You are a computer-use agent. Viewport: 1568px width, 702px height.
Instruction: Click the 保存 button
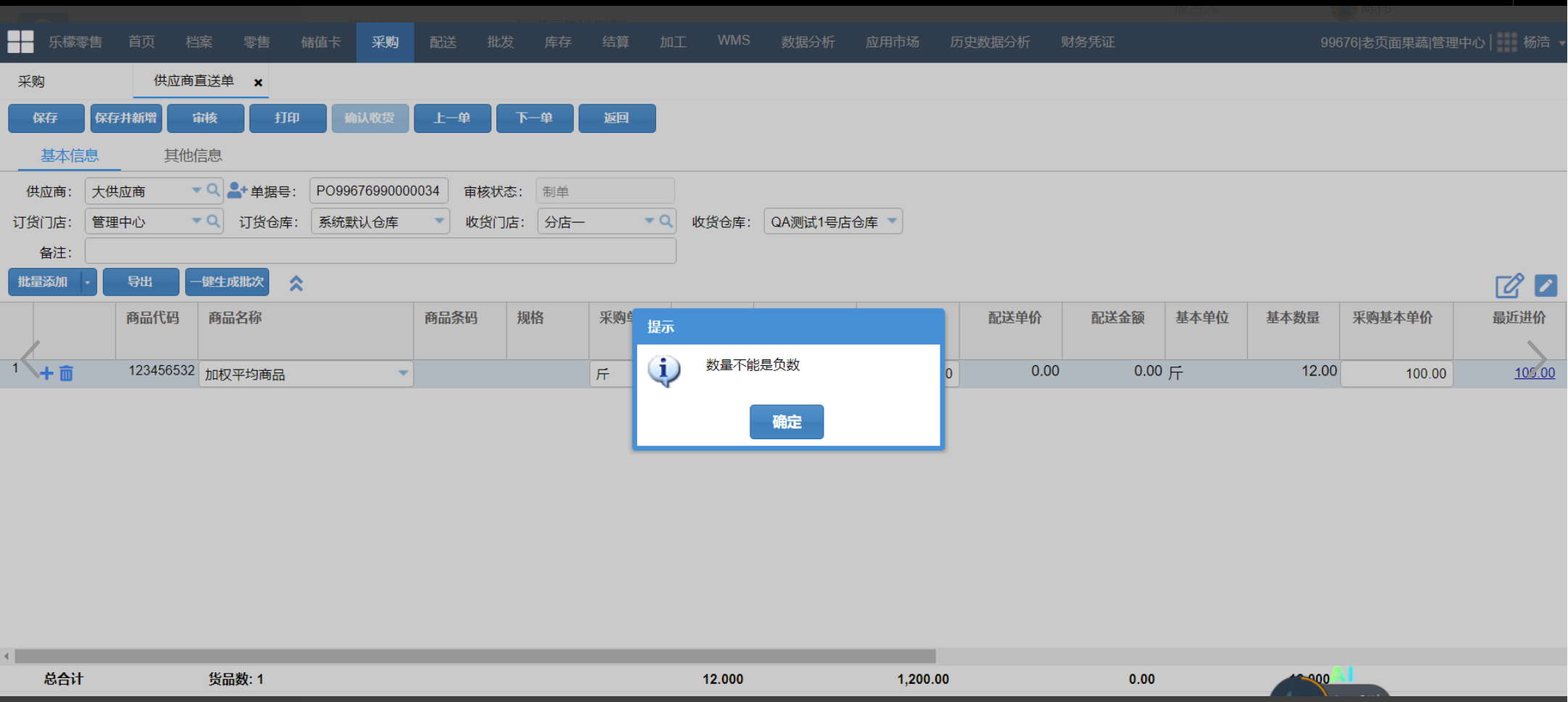[x=46, y=118]
